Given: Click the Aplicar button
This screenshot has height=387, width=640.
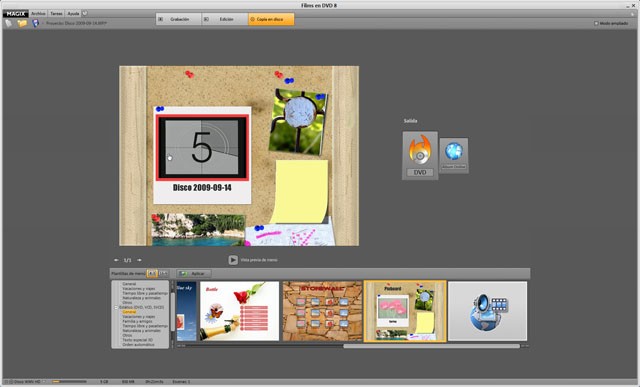Looking at the screenshot, I should tap(194, 273).
